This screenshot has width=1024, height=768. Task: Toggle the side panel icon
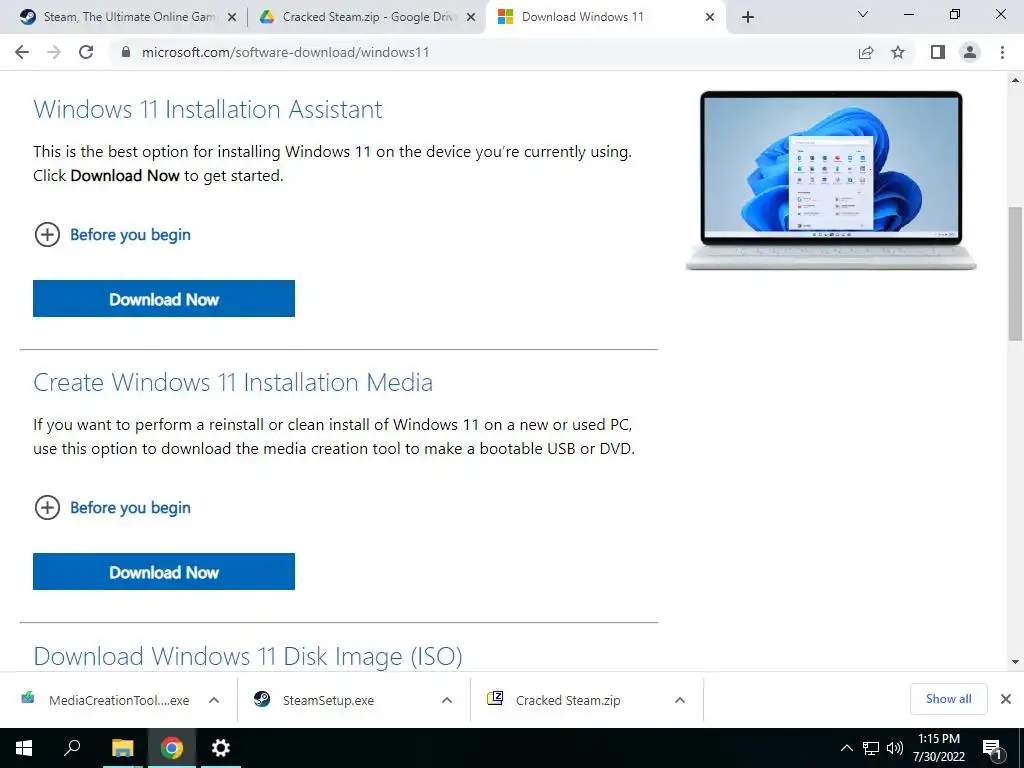pyautogui.click(x=938, y=52)
